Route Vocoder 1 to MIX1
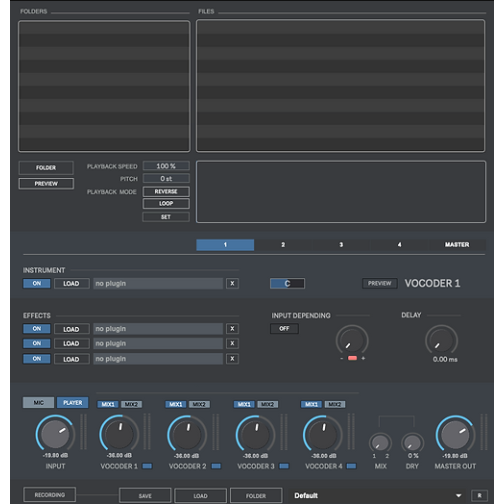 (108, 404)
